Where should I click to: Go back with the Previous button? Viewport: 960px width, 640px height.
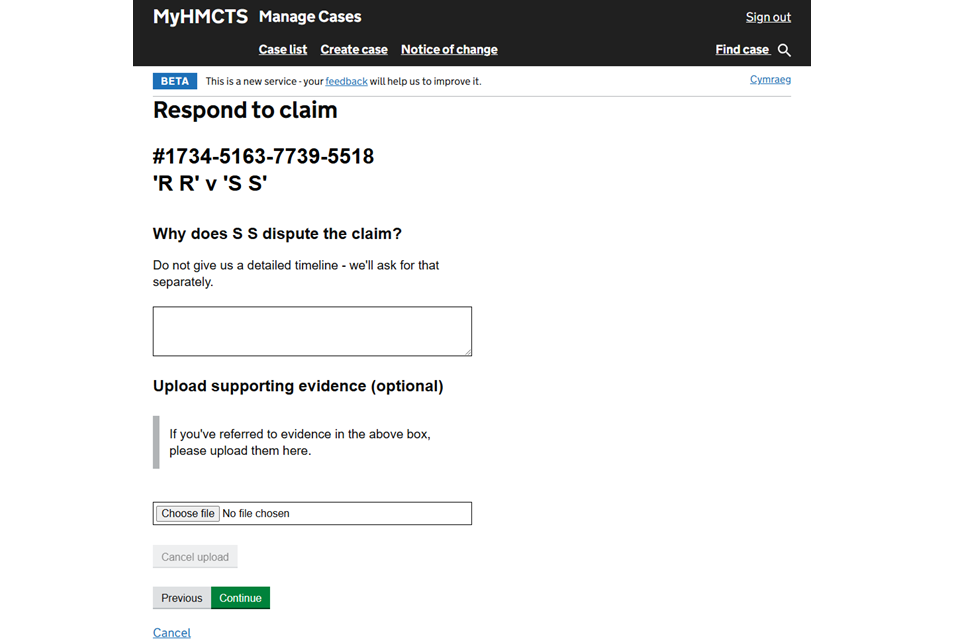click(x=181, y=598)
